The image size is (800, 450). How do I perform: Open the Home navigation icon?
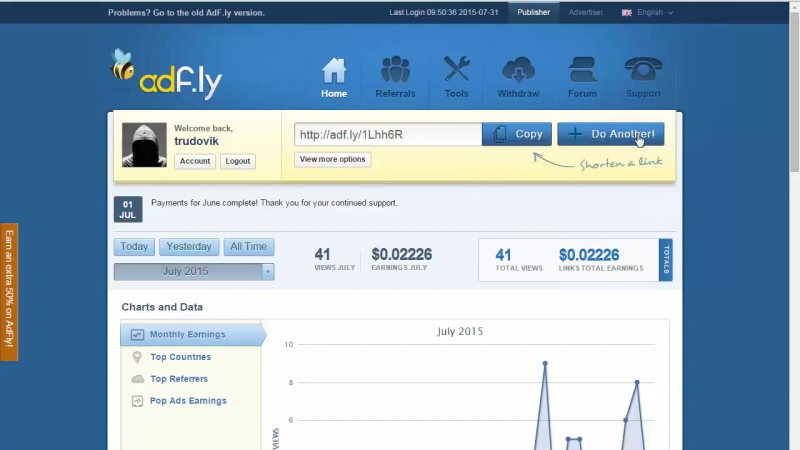coord(334,70)
